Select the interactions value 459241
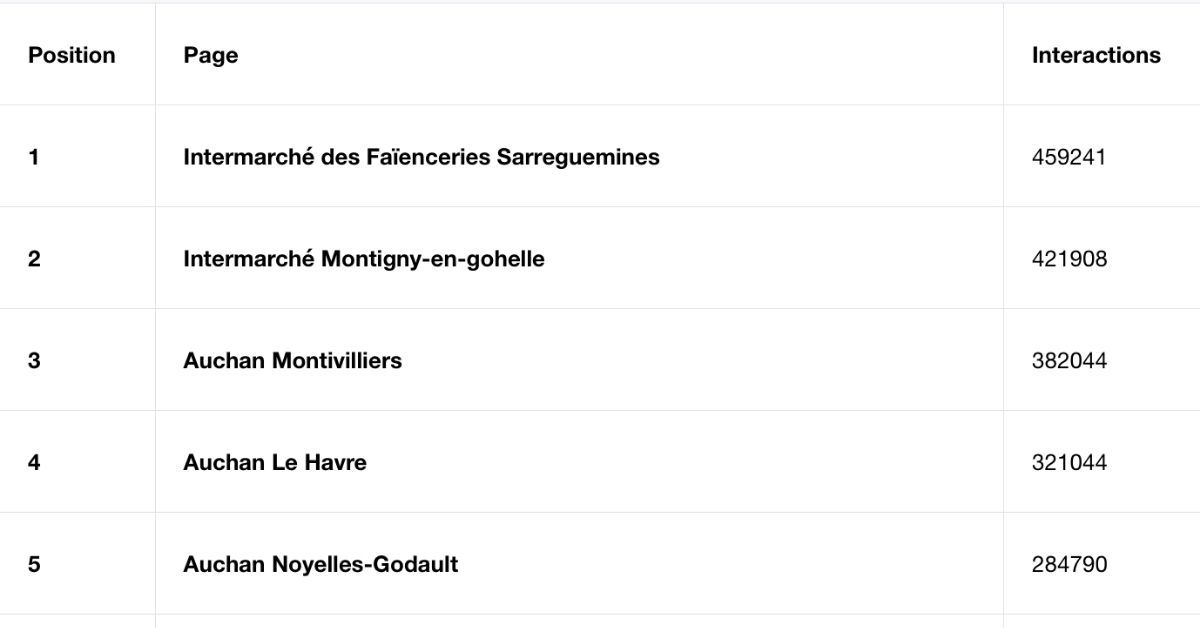 click(1069, 157)
